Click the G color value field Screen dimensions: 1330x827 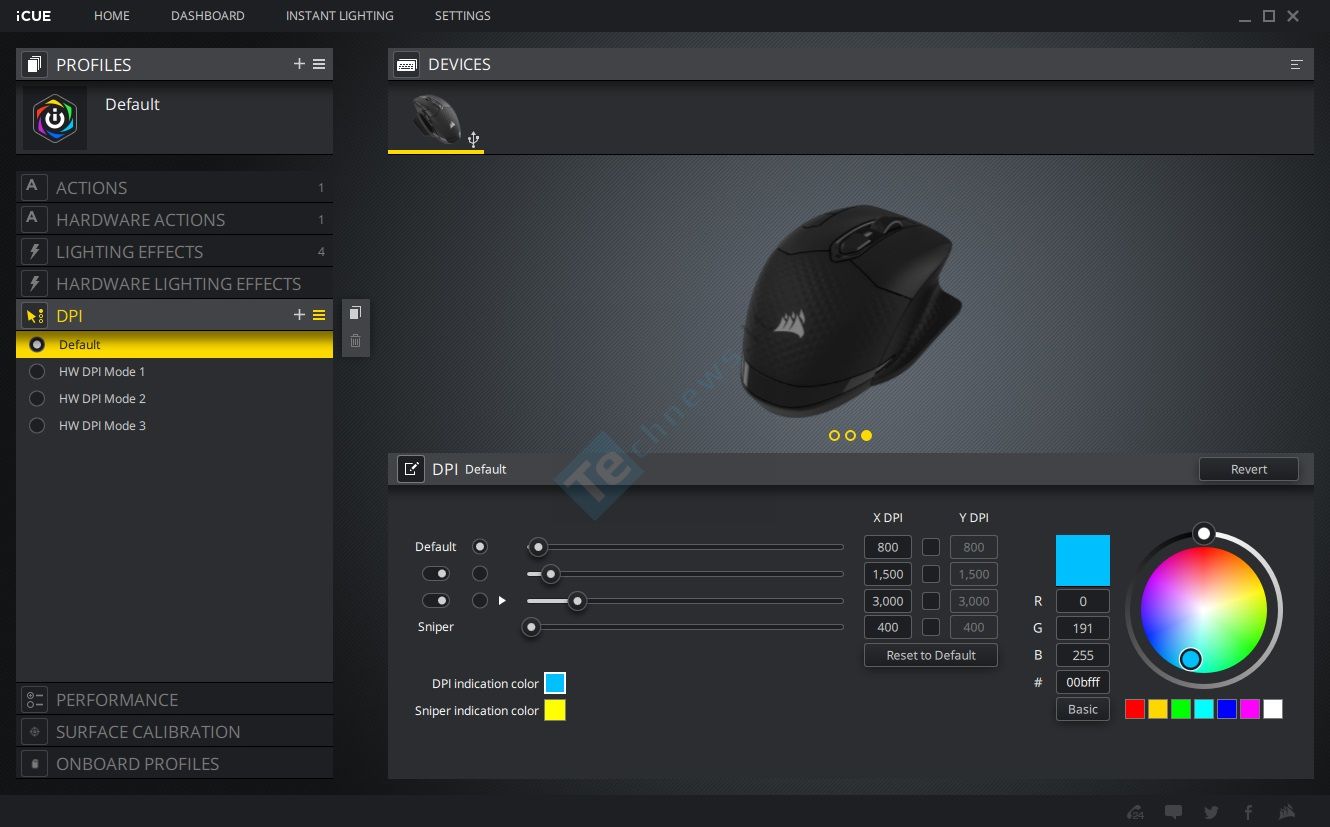(x=1083, y=628)
